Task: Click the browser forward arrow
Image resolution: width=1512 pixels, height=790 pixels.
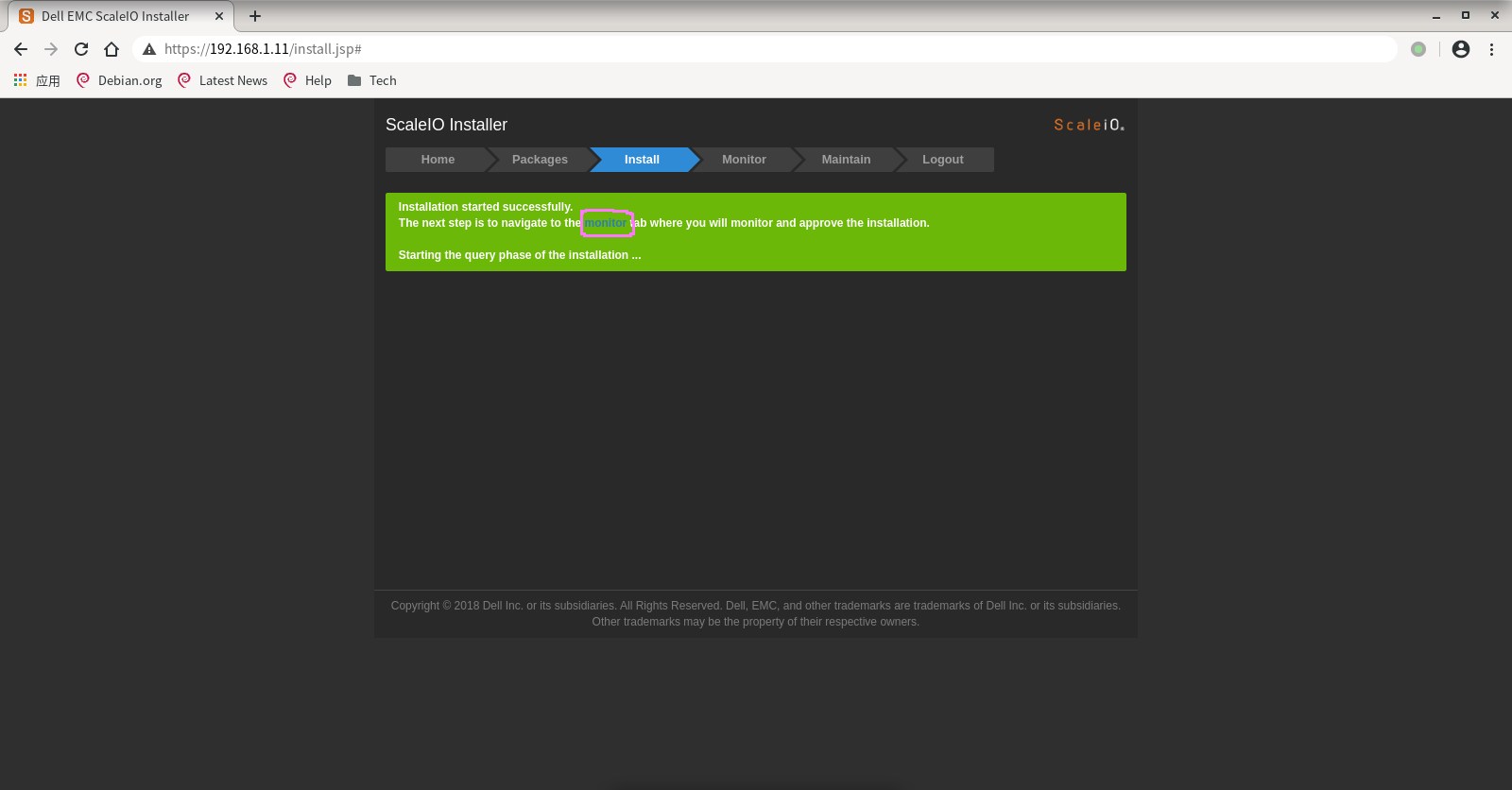Action: 51,49
